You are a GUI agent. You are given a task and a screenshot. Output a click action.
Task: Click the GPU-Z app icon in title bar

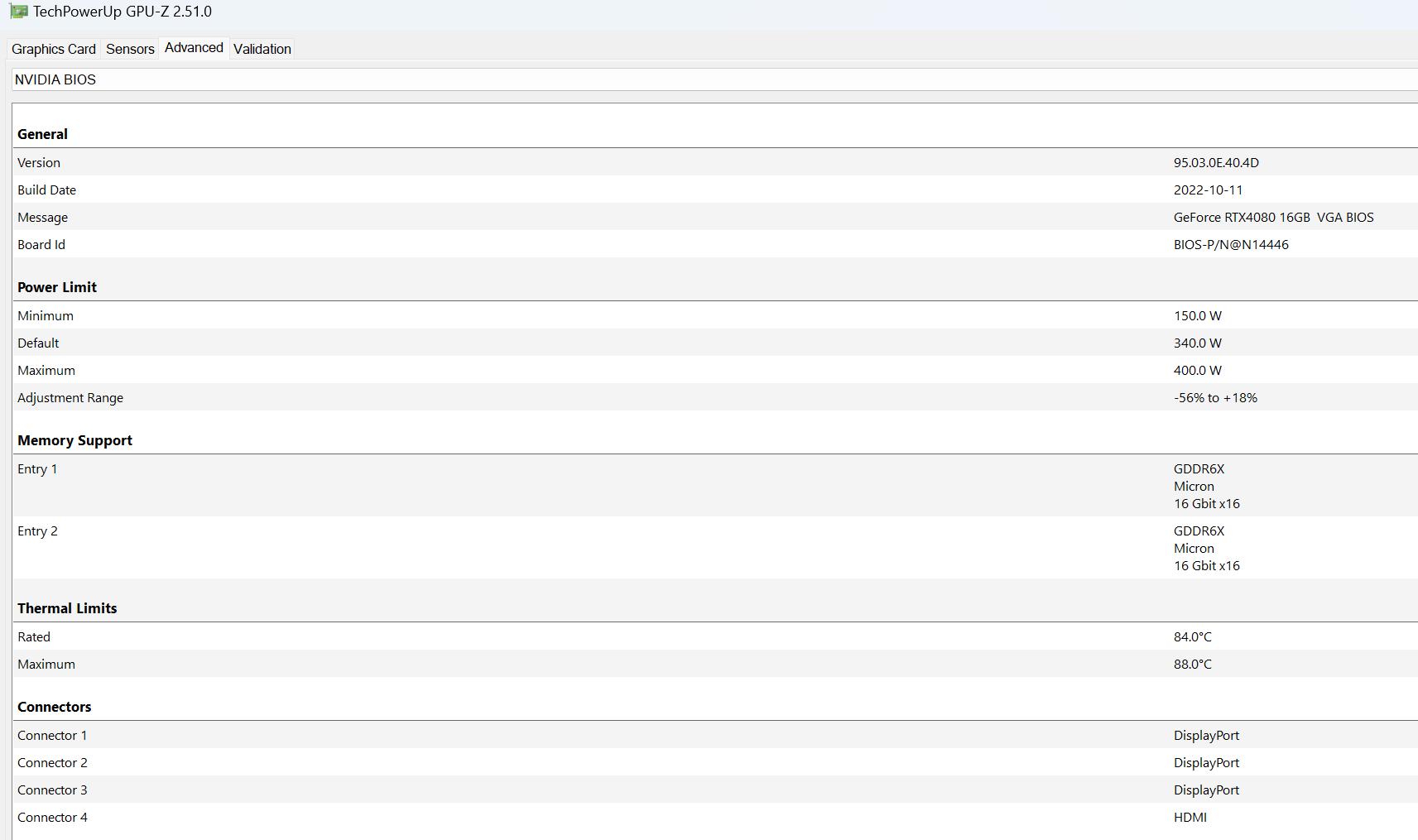(x=18, y=12)
